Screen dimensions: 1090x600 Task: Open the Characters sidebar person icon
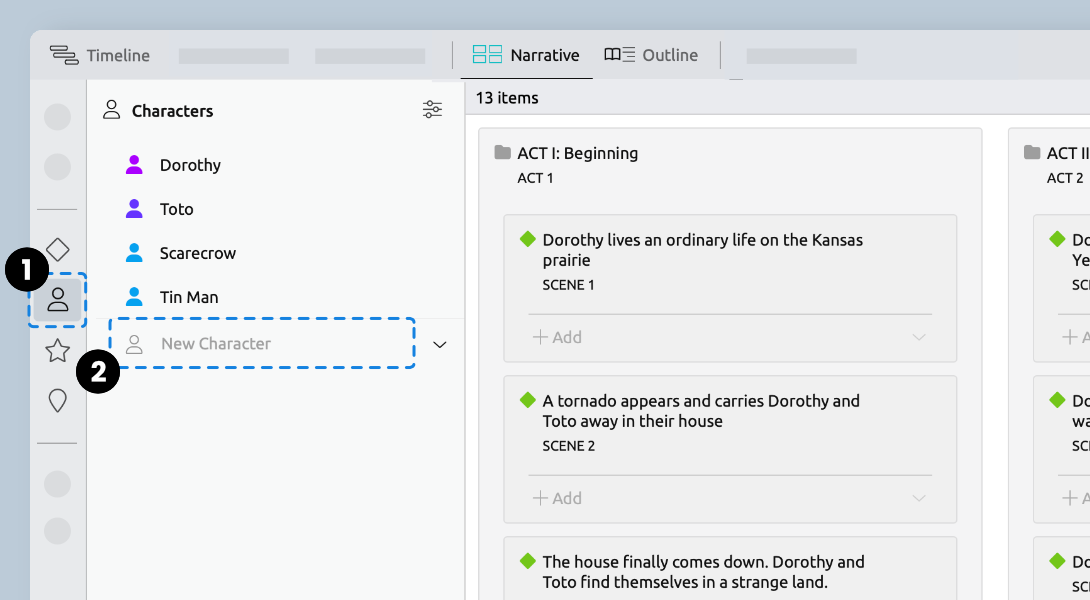click(58, 300)
